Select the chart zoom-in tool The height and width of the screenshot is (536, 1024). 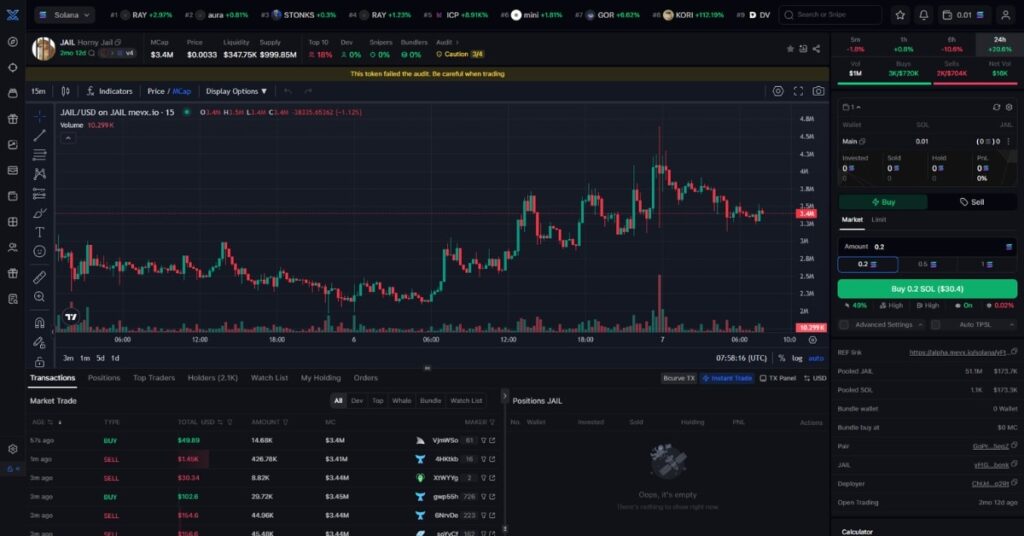point(39,297)
